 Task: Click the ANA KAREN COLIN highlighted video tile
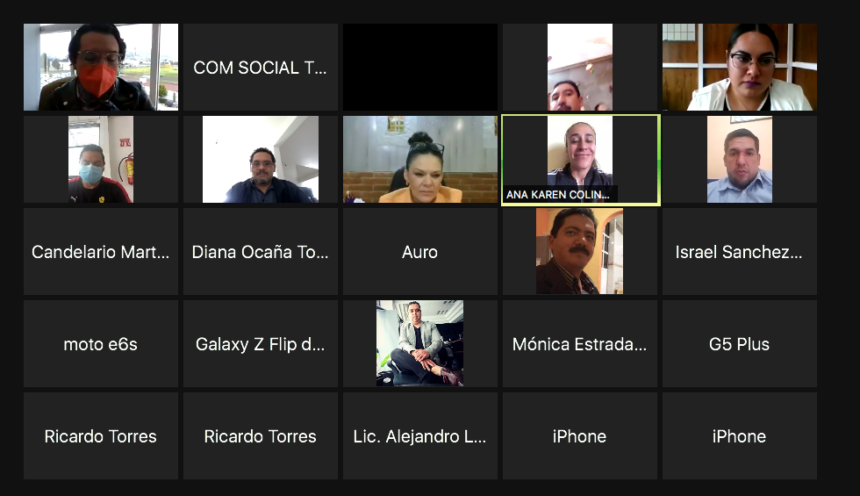pos(580,160)
